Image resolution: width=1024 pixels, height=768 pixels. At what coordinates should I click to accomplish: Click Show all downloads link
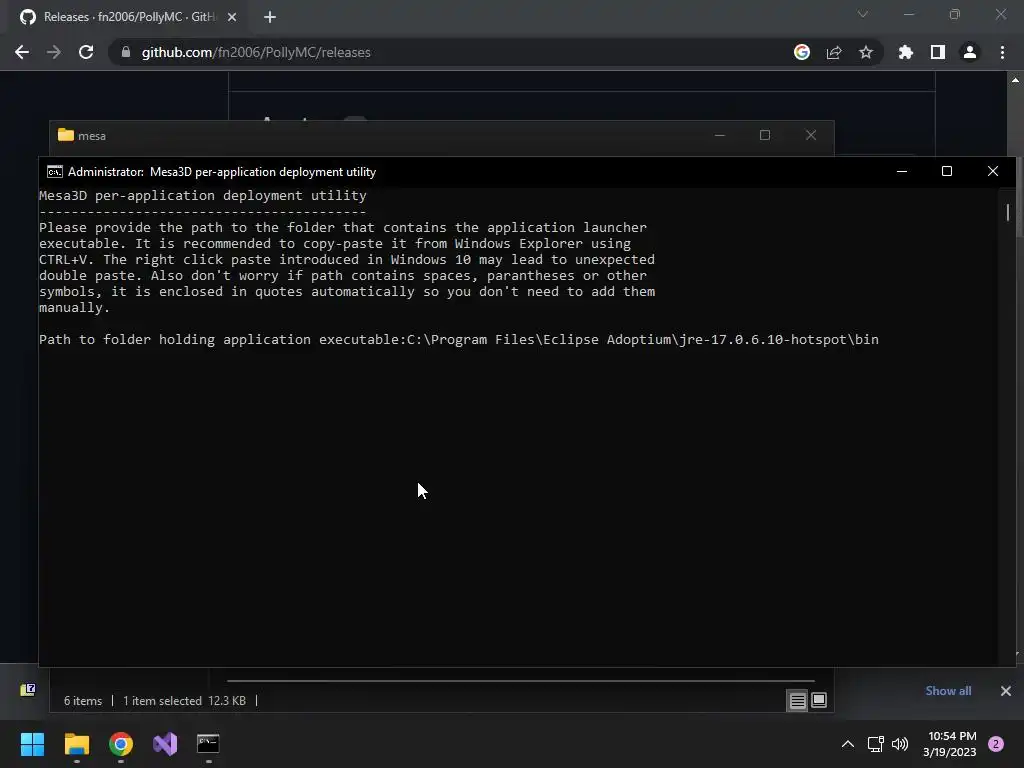point(948,691)
